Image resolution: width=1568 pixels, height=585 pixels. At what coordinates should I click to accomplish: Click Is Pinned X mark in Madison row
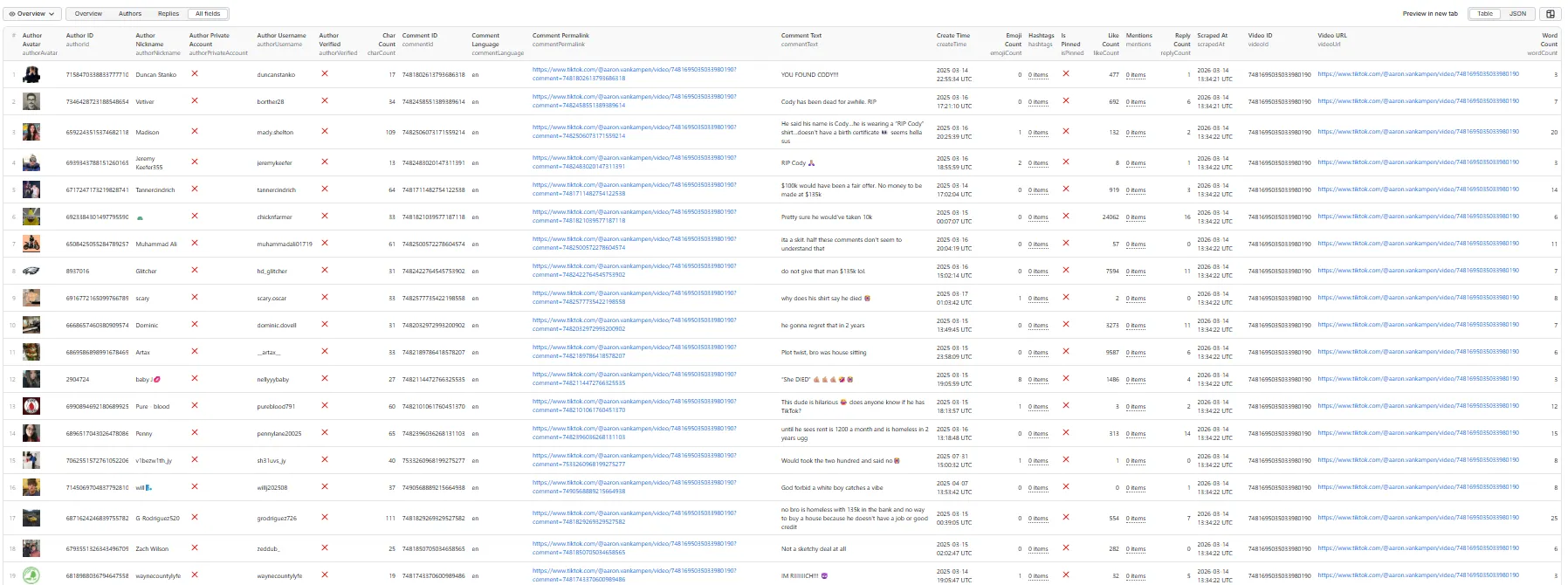pos(1066,131)
